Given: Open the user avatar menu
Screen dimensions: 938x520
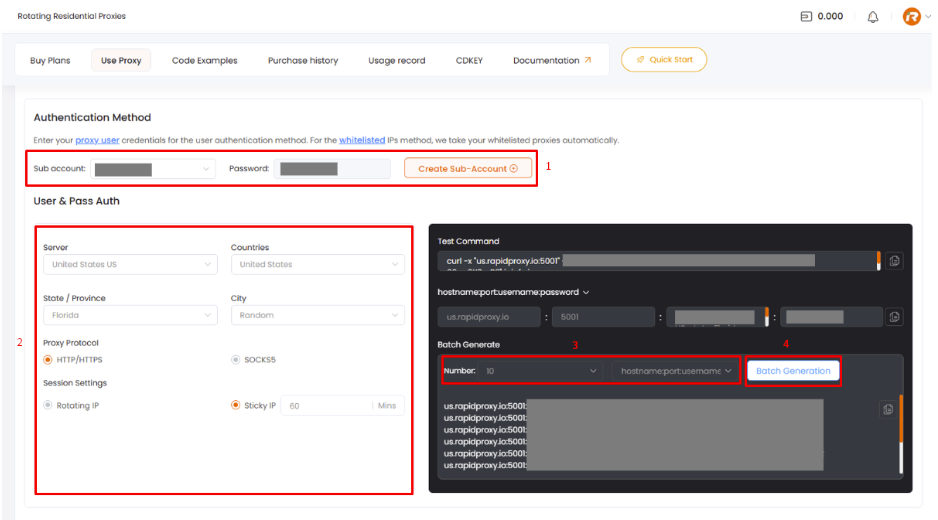Looking at the screenshot, I should point(912,17).
